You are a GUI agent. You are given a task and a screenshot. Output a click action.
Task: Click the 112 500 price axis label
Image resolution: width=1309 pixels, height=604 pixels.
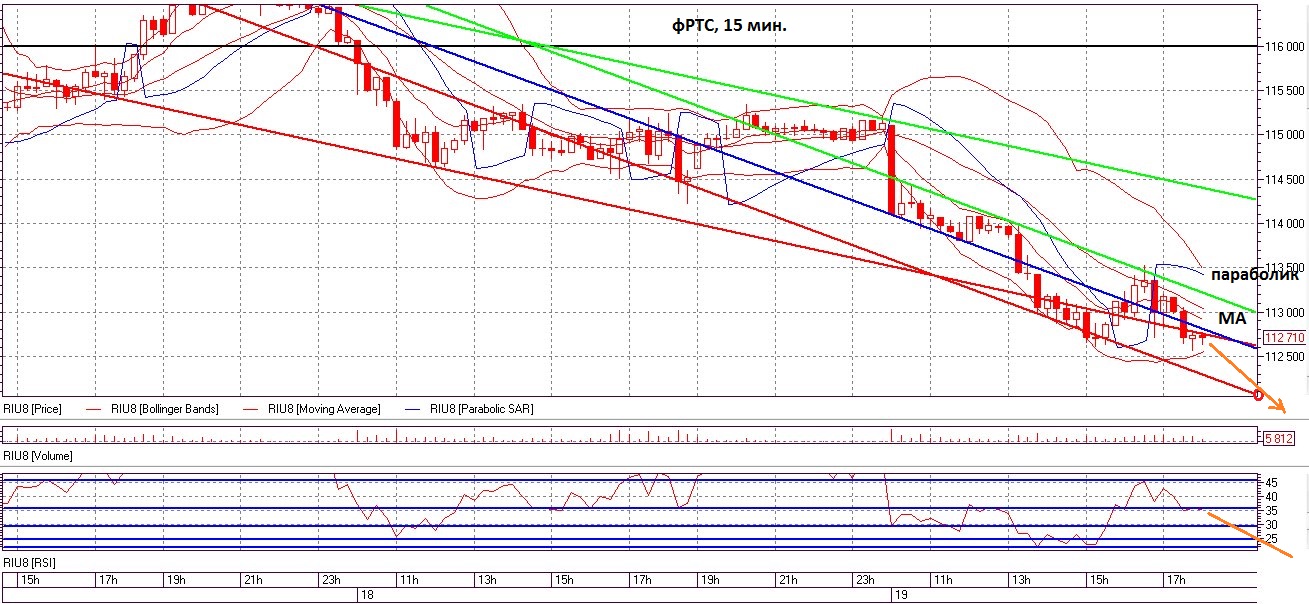pyautogui.click(x=1283, y=356)
